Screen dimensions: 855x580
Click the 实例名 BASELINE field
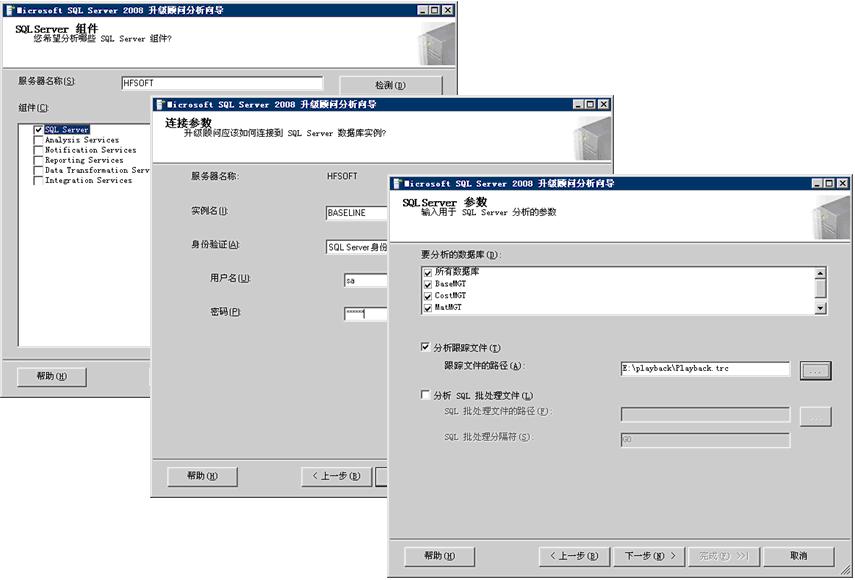coord(357,213)
